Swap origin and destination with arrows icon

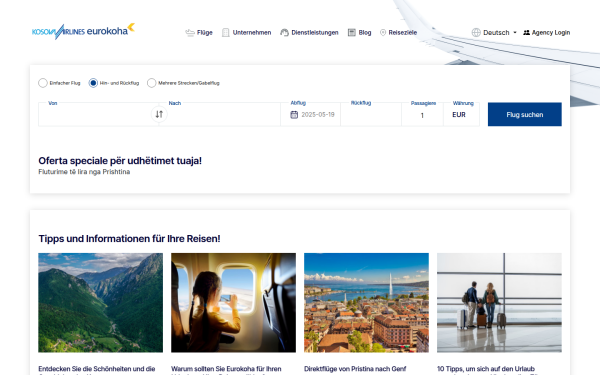coord(159,114)
